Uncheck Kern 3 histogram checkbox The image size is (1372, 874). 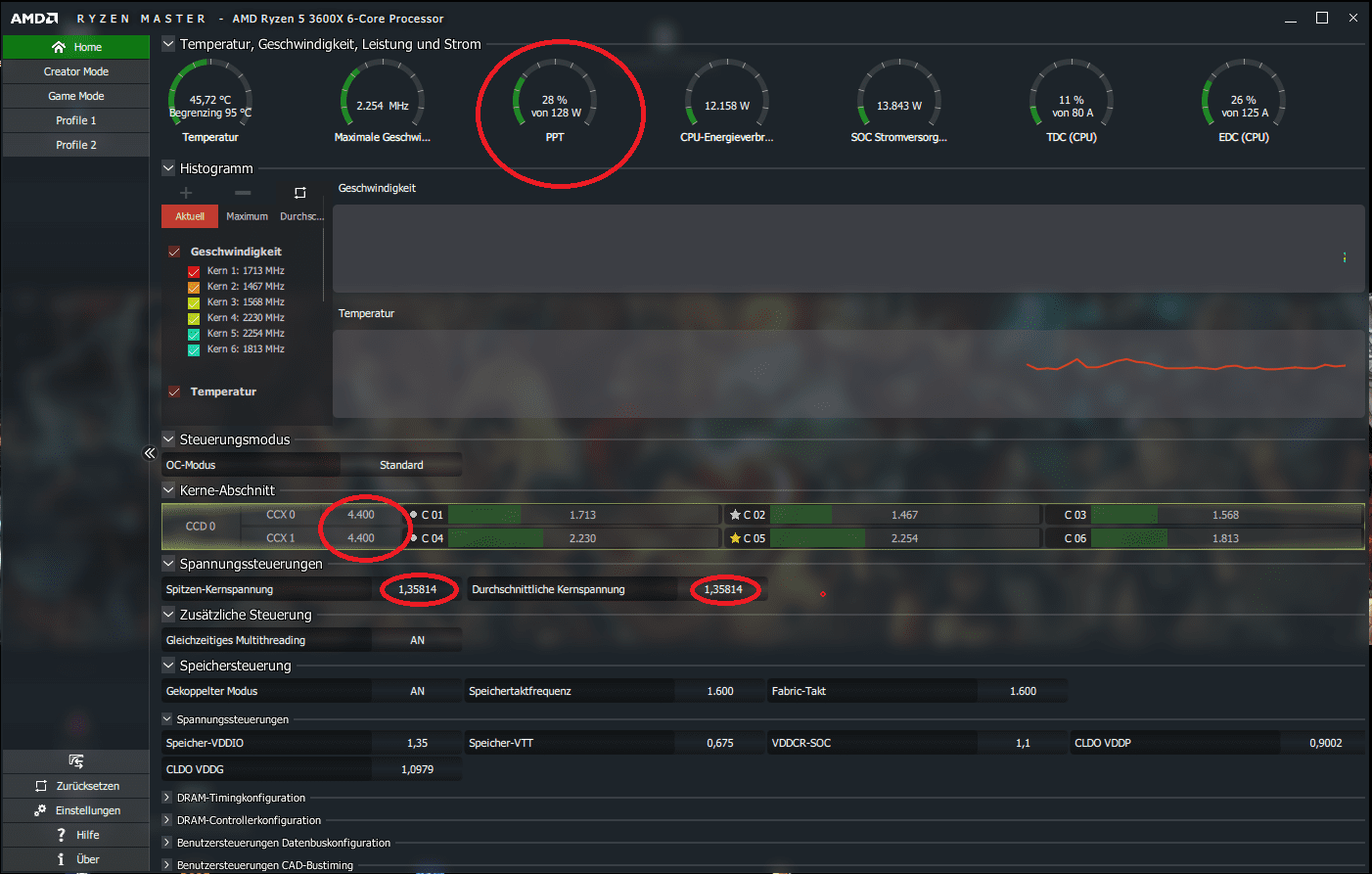[x=194, y=302]
